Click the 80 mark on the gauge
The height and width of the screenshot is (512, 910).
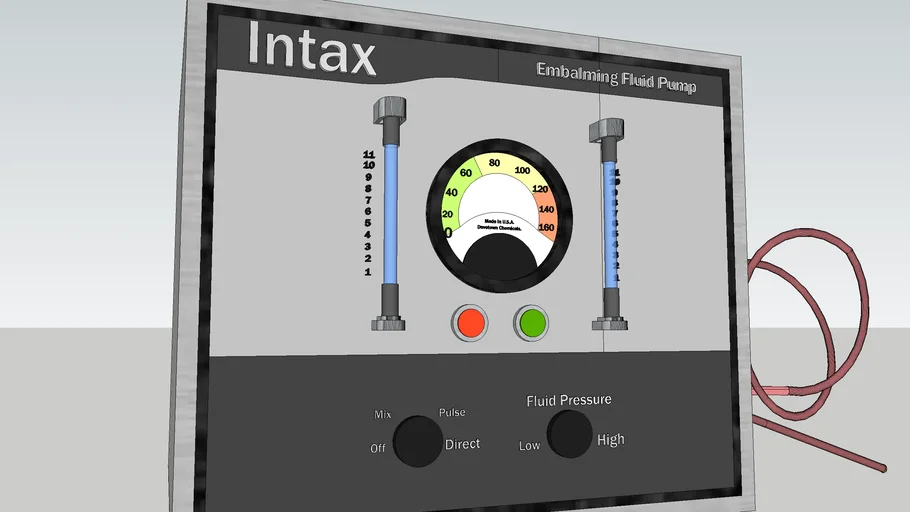coord(493,163)
